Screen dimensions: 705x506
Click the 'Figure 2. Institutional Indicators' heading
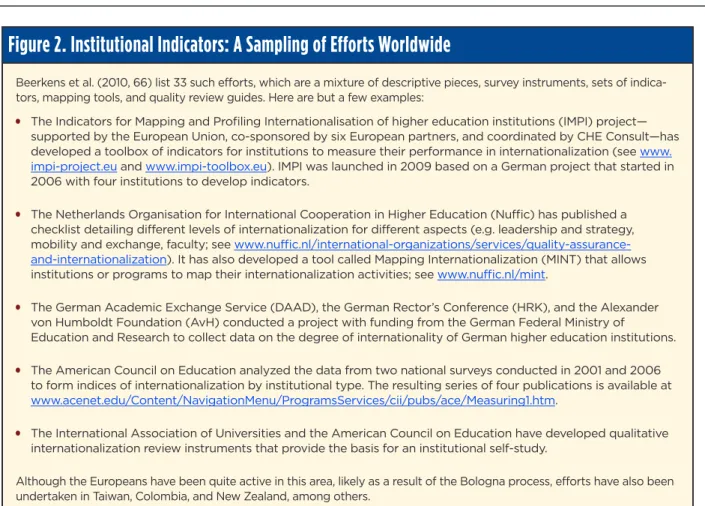tap(229, 45)
